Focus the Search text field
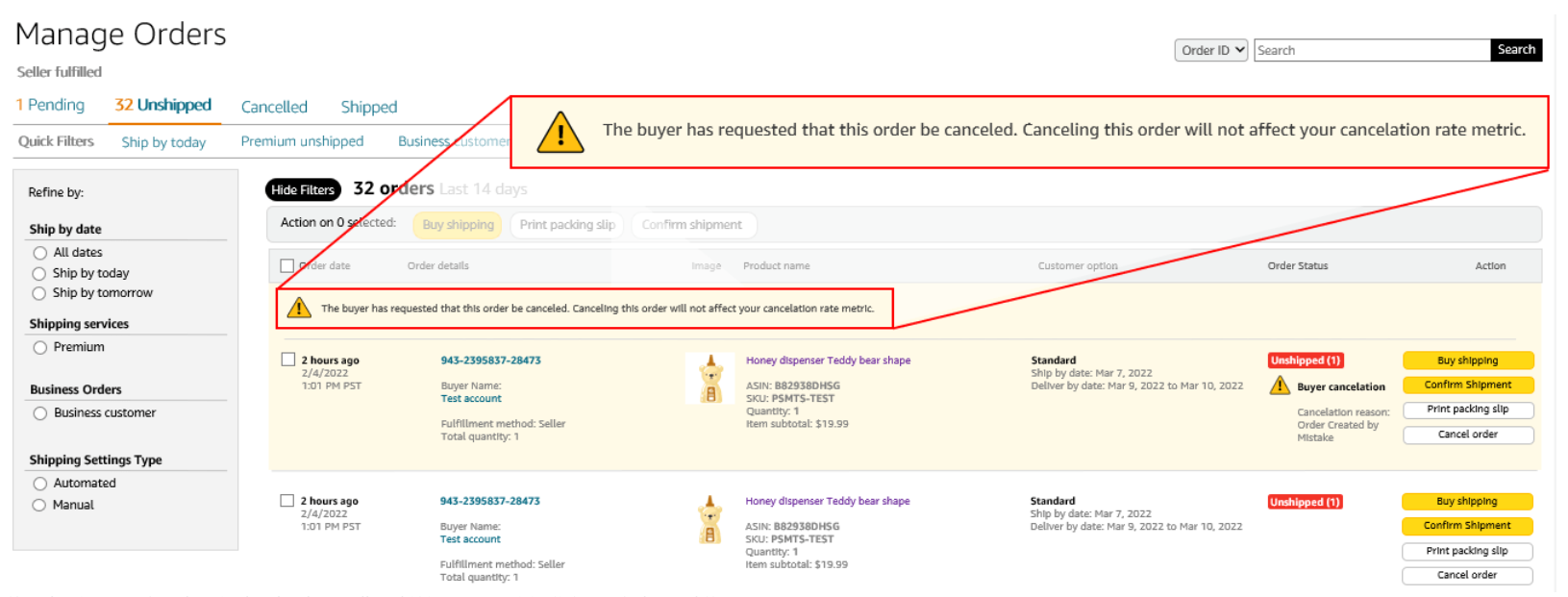 tap(1372, 50)
